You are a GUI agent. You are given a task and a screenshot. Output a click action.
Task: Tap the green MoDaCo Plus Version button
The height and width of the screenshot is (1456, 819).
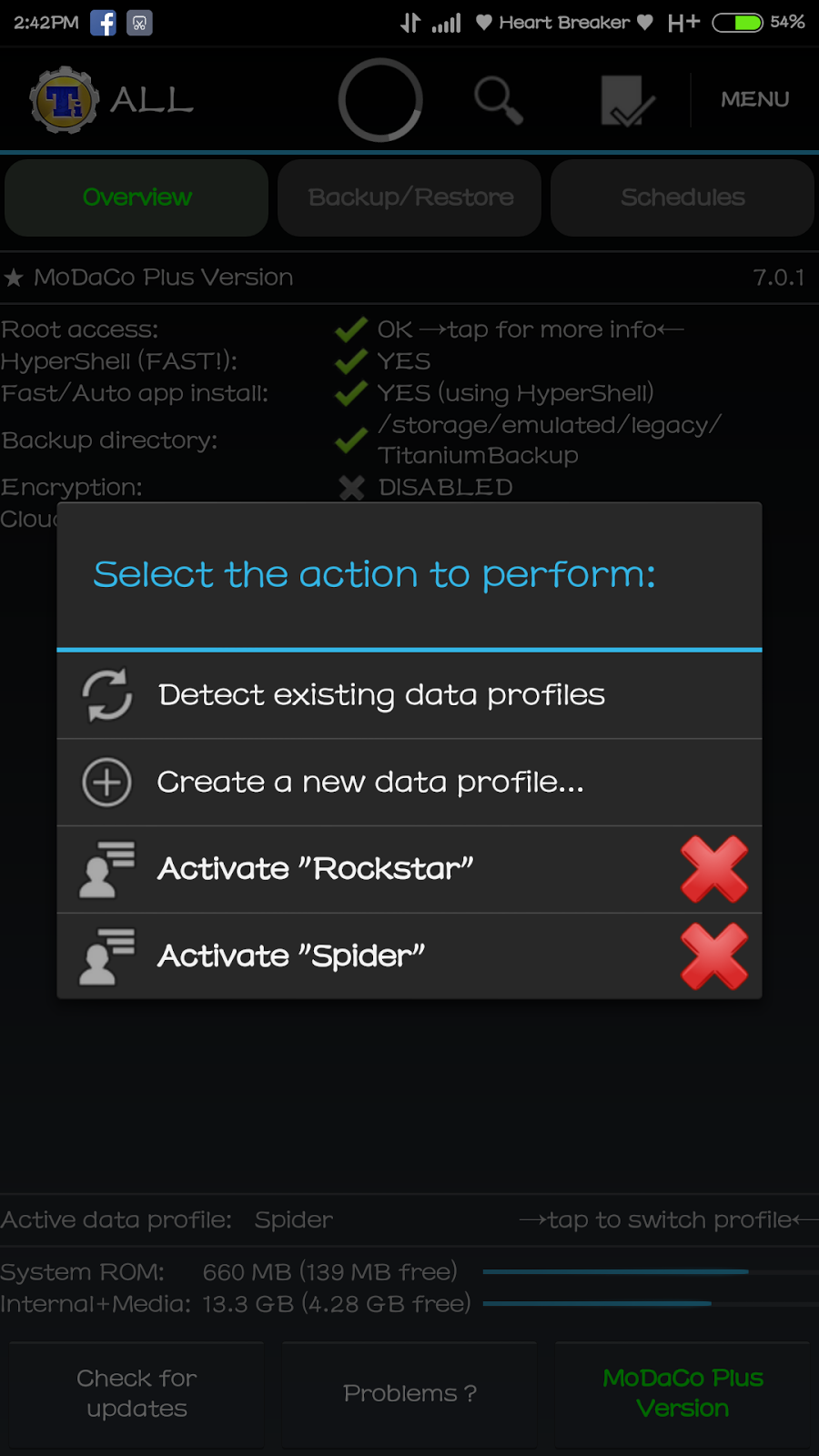pyautogui.click(x=682, y=1393)
